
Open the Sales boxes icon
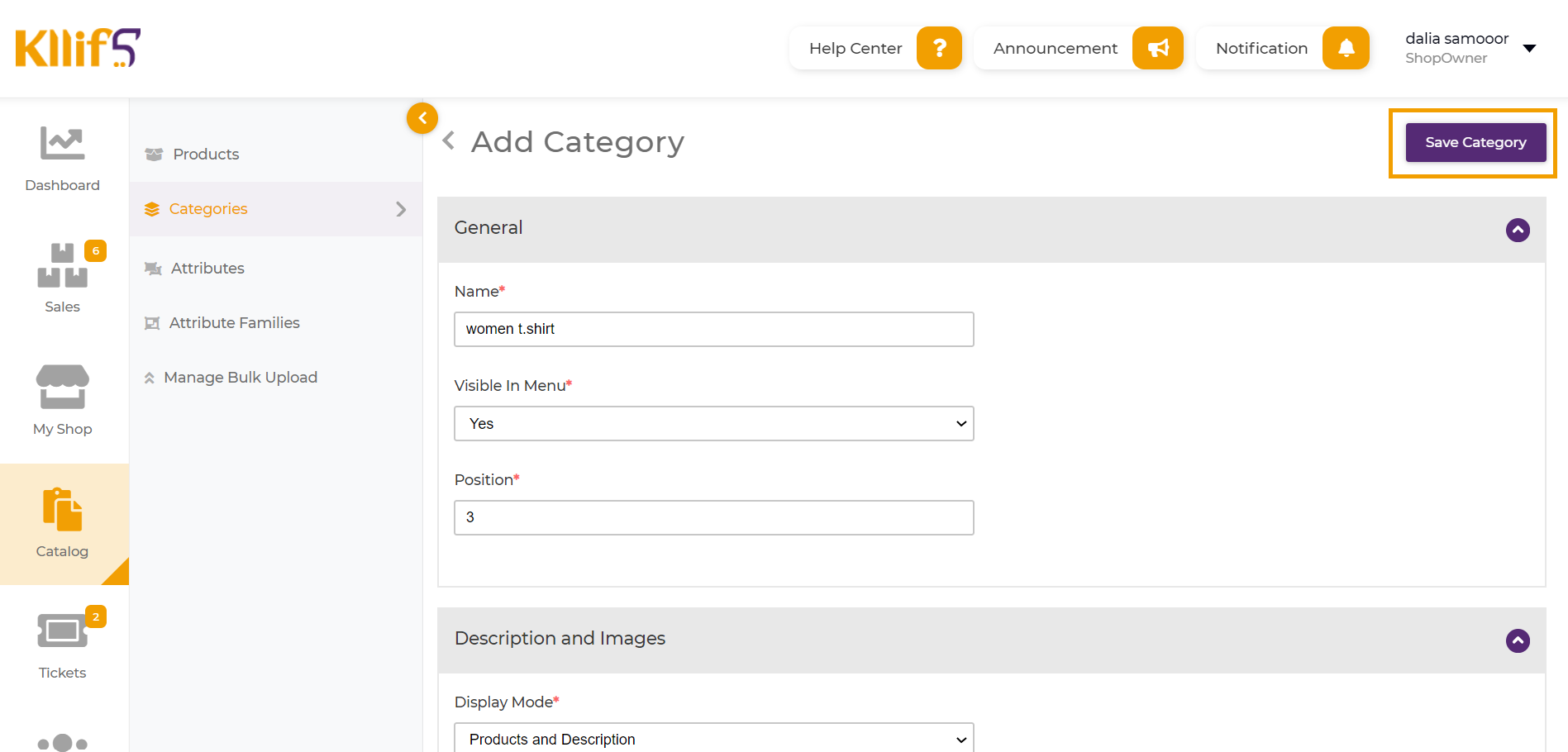pyautogui.click(x=62, y=265)
